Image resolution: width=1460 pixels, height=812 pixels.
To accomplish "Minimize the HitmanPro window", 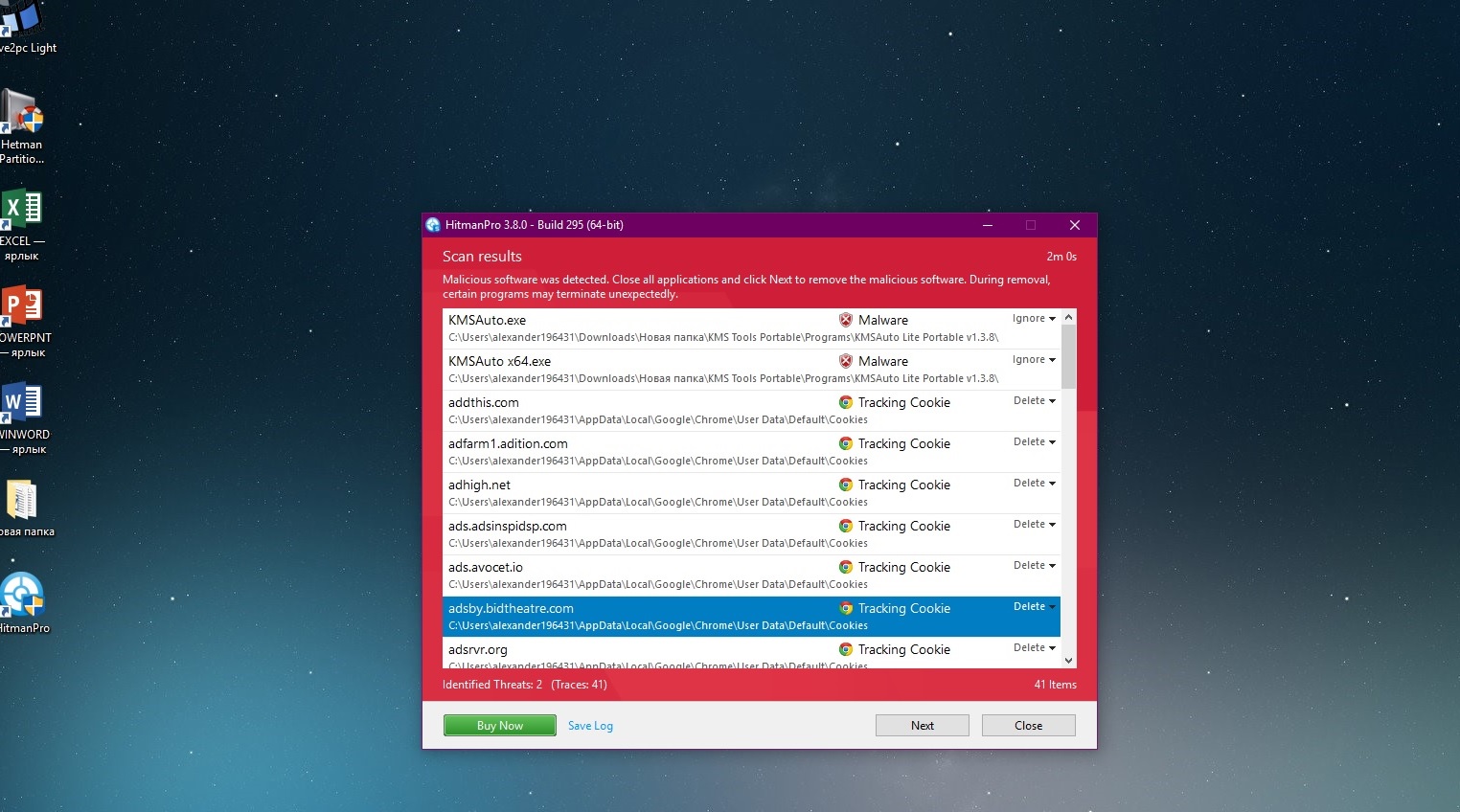I will [988, 225].
